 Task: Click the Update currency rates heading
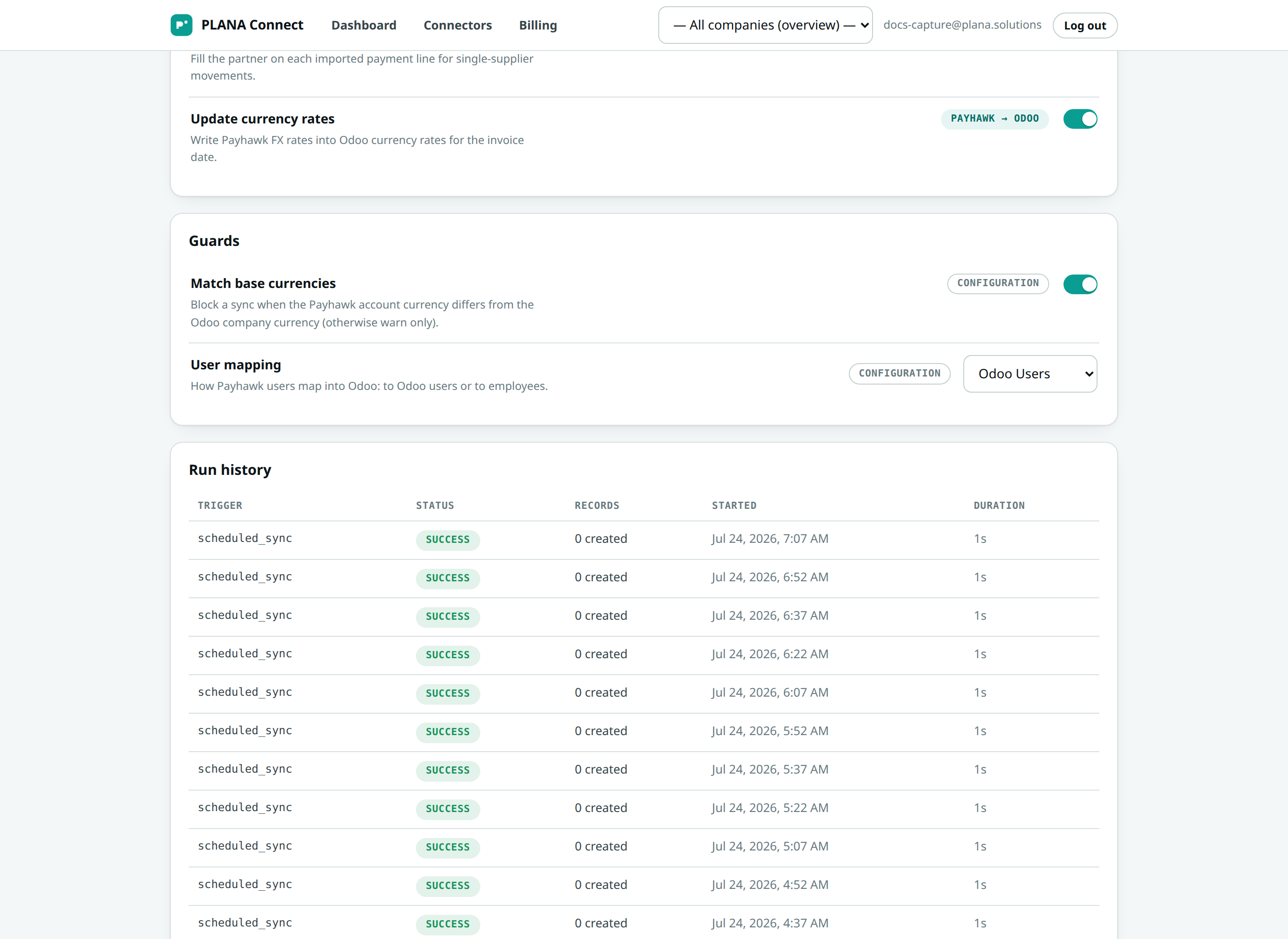[x=262, y=119]
